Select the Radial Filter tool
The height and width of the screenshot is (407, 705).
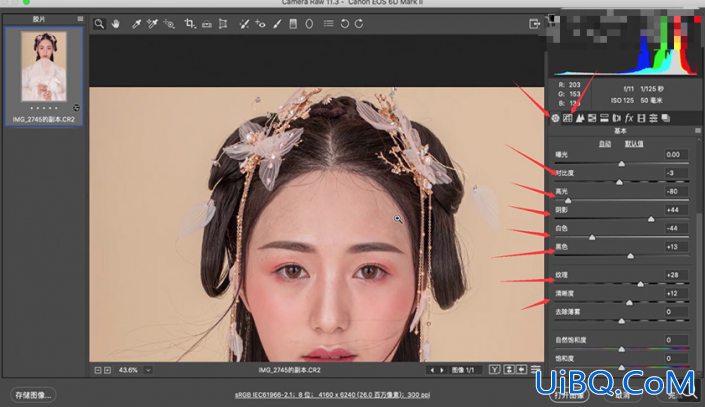309,24
